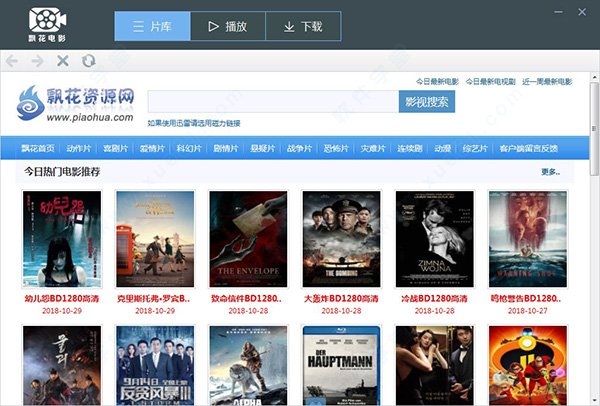Select the 恐怖片 category
The width and height of the screenshot is (600, 406).
click(336, 148)
